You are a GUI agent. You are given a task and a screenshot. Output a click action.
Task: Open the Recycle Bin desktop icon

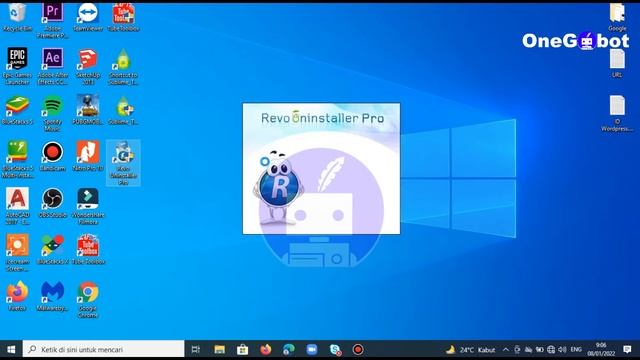click(x=17, y=16)
